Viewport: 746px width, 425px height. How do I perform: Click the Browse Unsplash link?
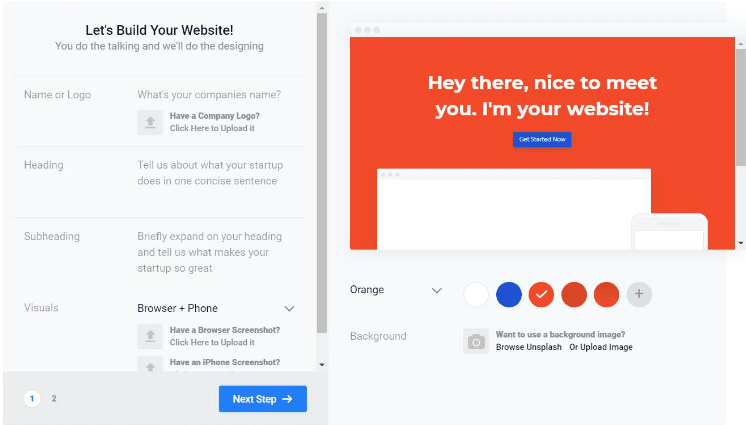point(529,347)
